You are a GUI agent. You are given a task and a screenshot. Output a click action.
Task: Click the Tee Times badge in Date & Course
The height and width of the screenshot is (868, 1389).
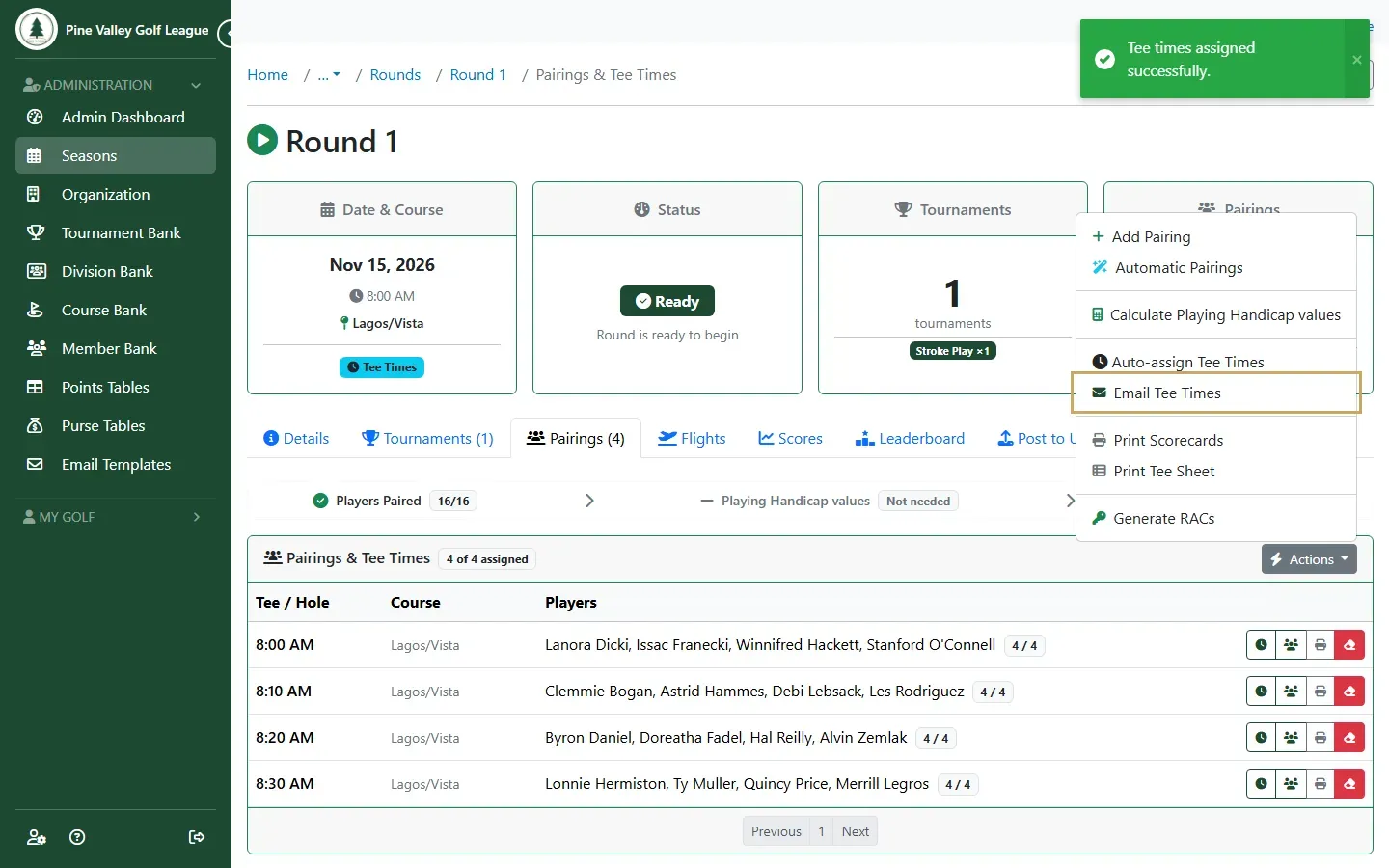(382, 367)
